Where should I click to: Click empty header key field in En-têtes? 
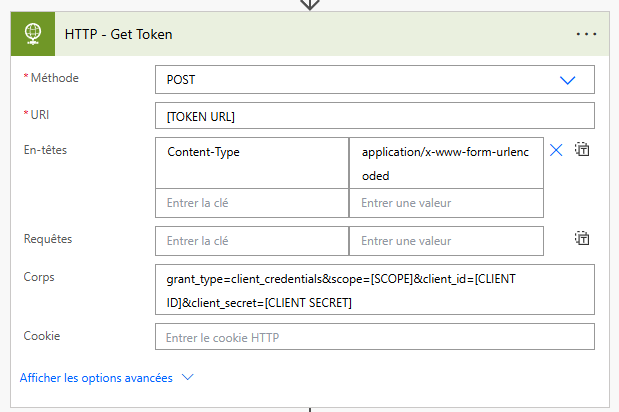(x=252, y=203)
